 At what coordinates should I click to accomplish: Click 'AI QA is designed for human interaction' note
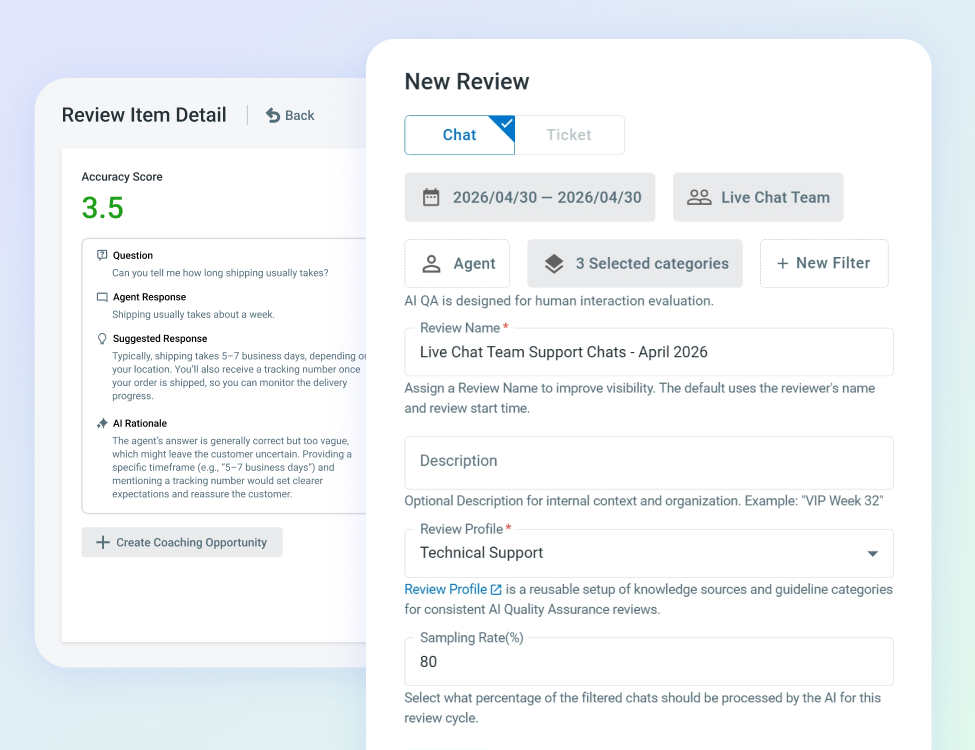click(559, 301)
